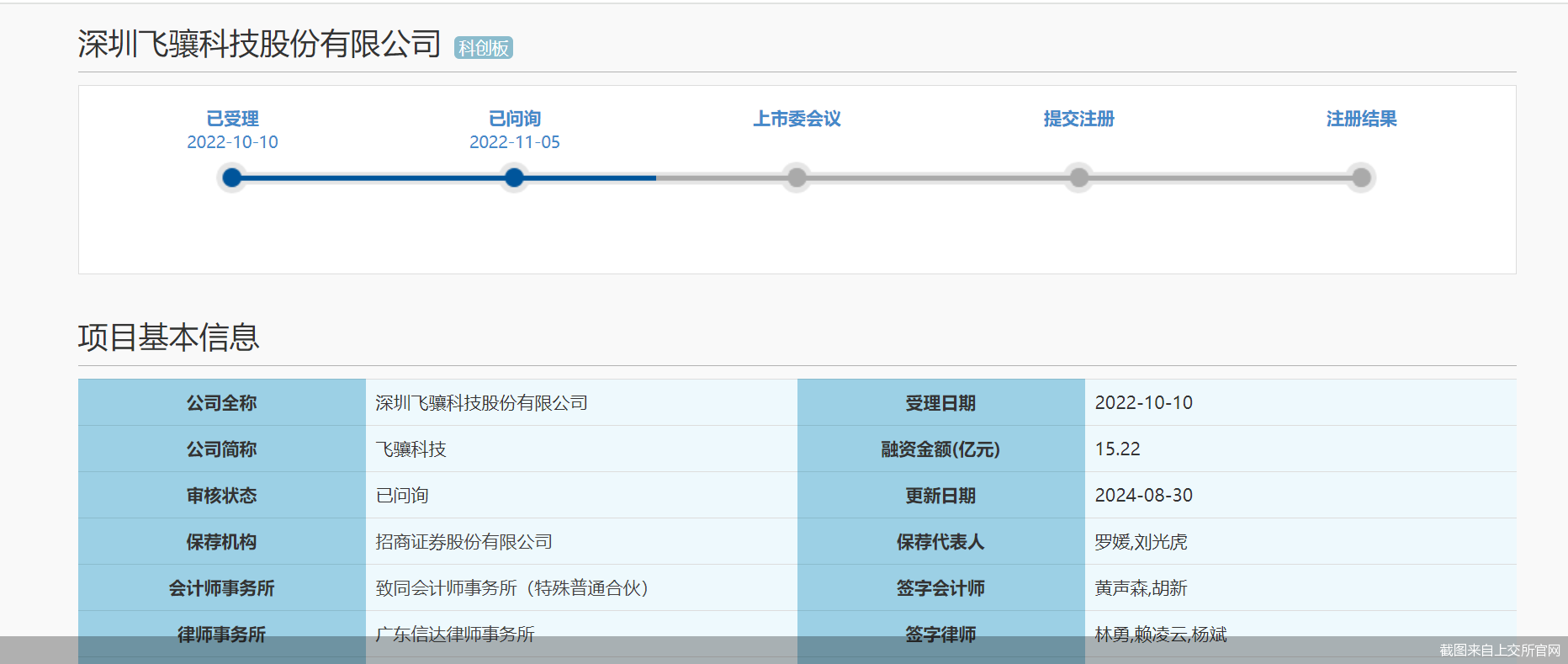Click the sponsor representatives 罗媛,刘光虎 cell

(1141, 542)
